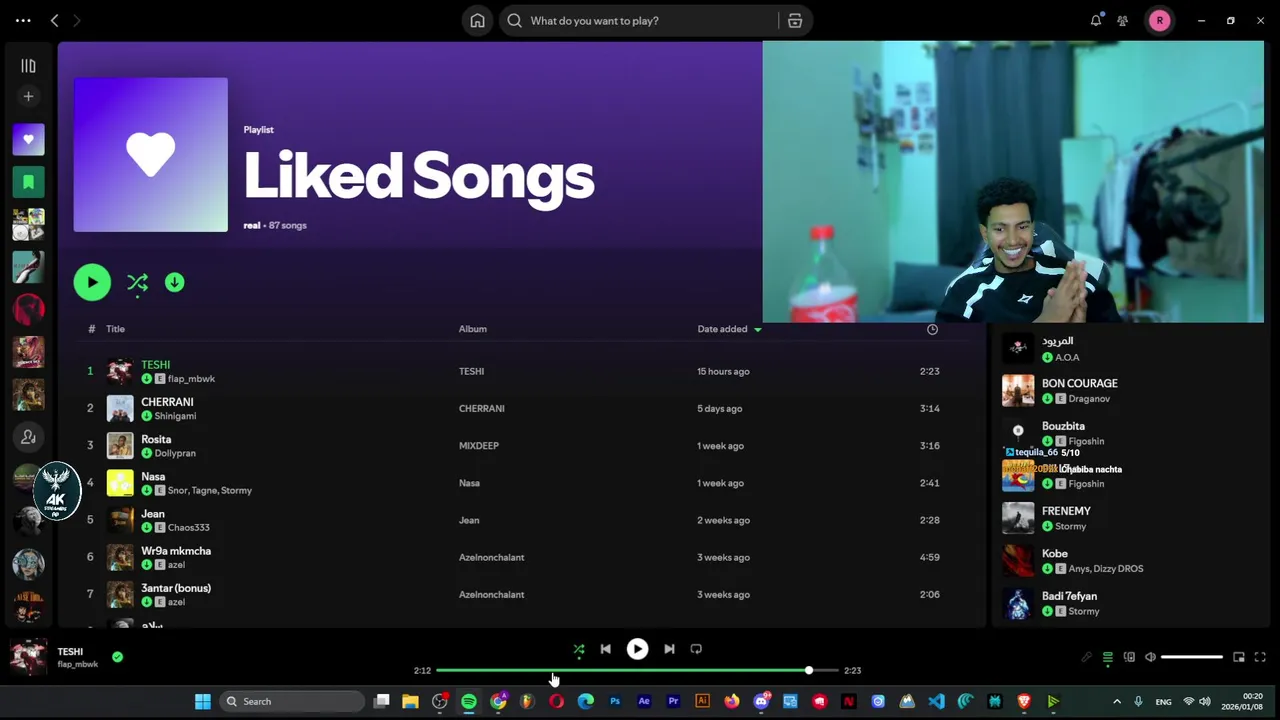Open the MIXDEEP album link

point(479,446)
